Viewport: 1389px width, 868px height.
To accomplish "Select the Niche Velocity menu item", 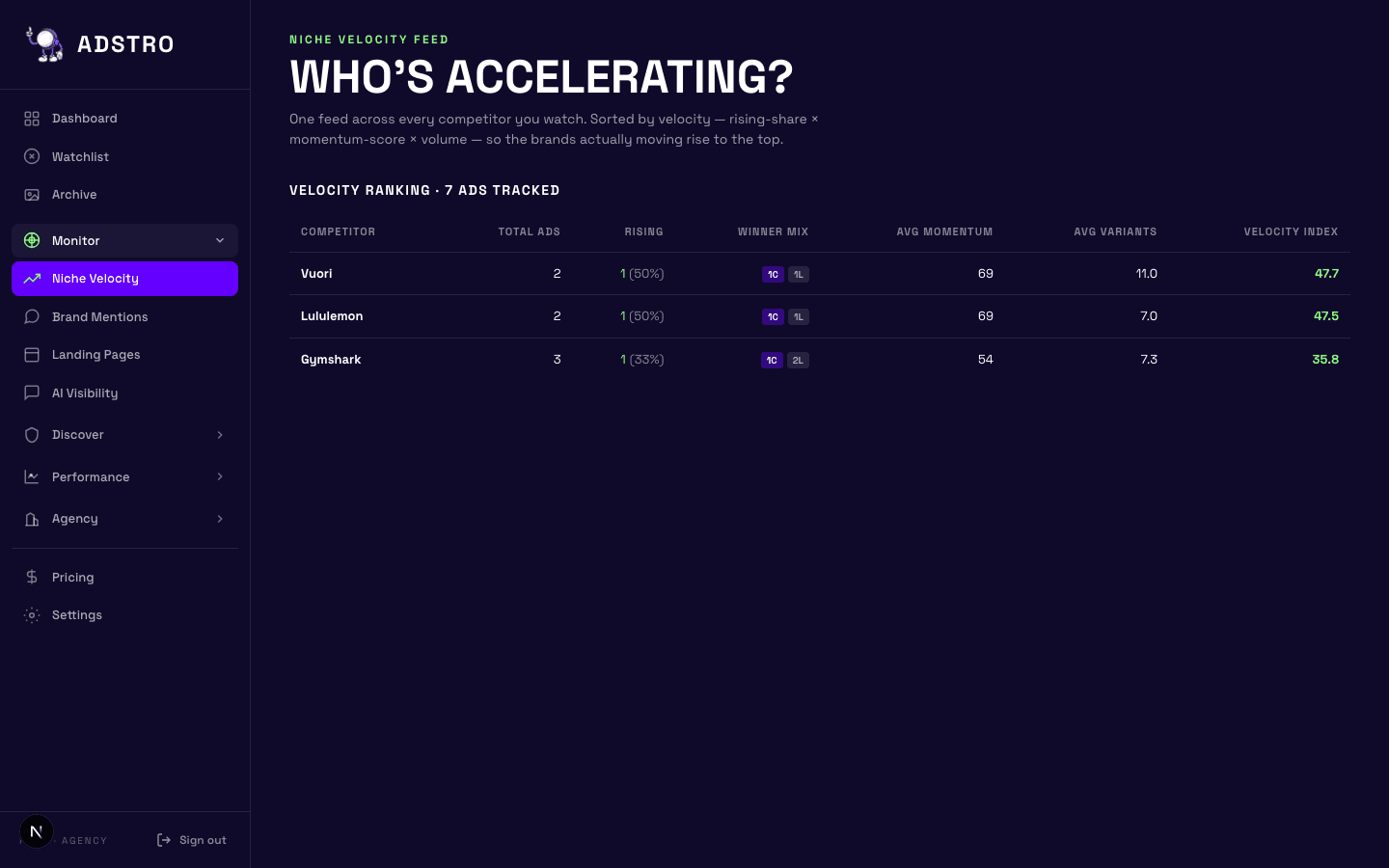I will pyautogui.click(x=124, y=279).
